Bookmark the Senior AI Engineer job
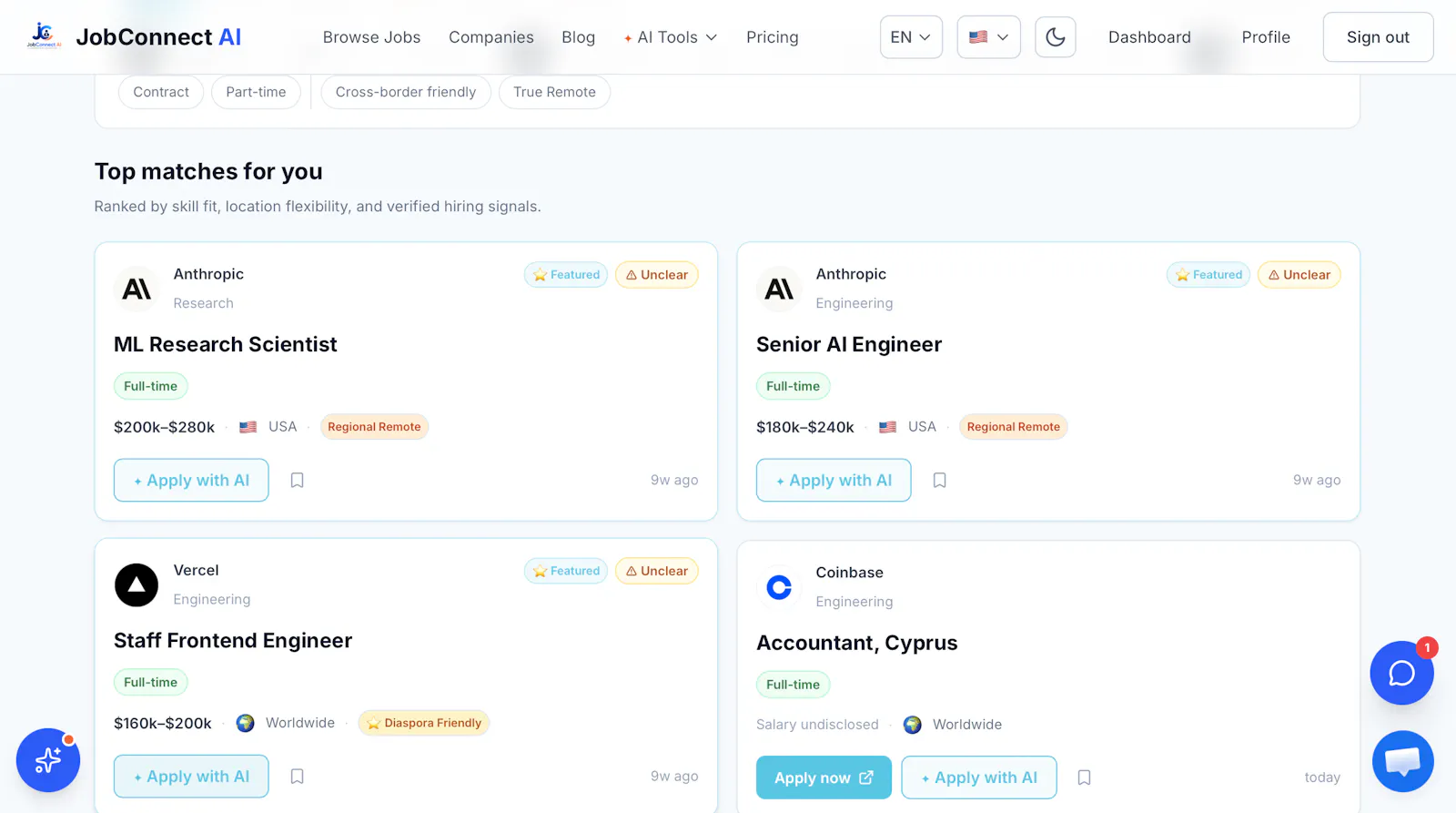The image size is (1456, 813). tap(940, 480)
